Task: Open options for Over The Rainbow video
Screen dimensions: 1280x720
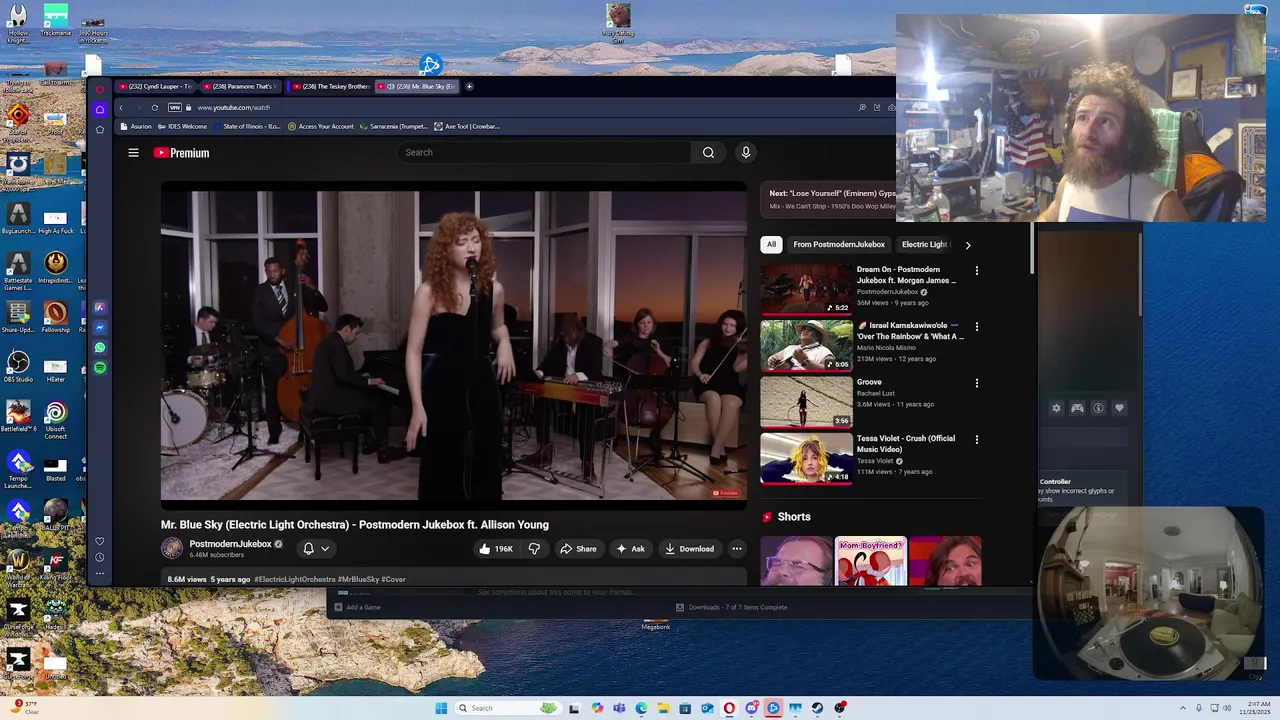Action: tap(977, 327)
